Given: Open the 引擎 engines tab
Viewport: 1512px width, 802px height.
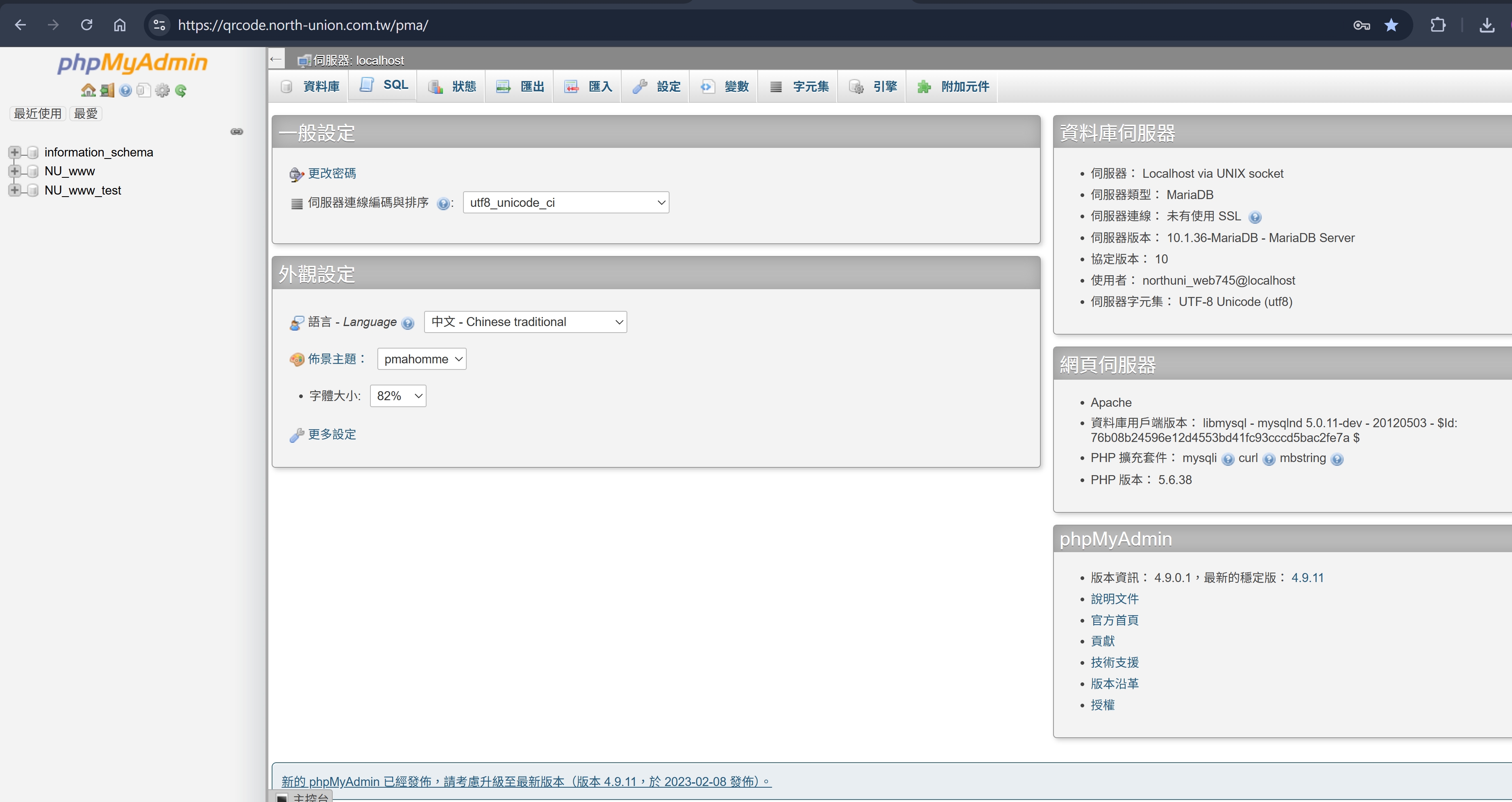Looking at the screenshot, I should [x=872, y=87].
